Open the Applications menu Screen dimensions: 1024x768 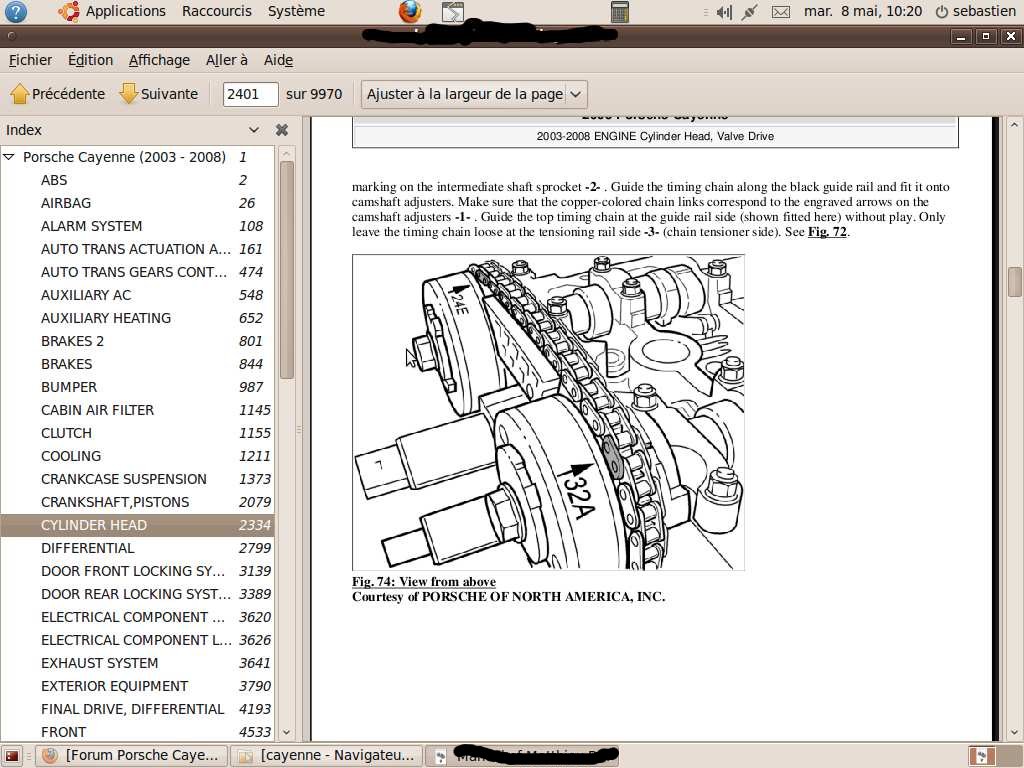pyautogui.click(x=125, y=11)
